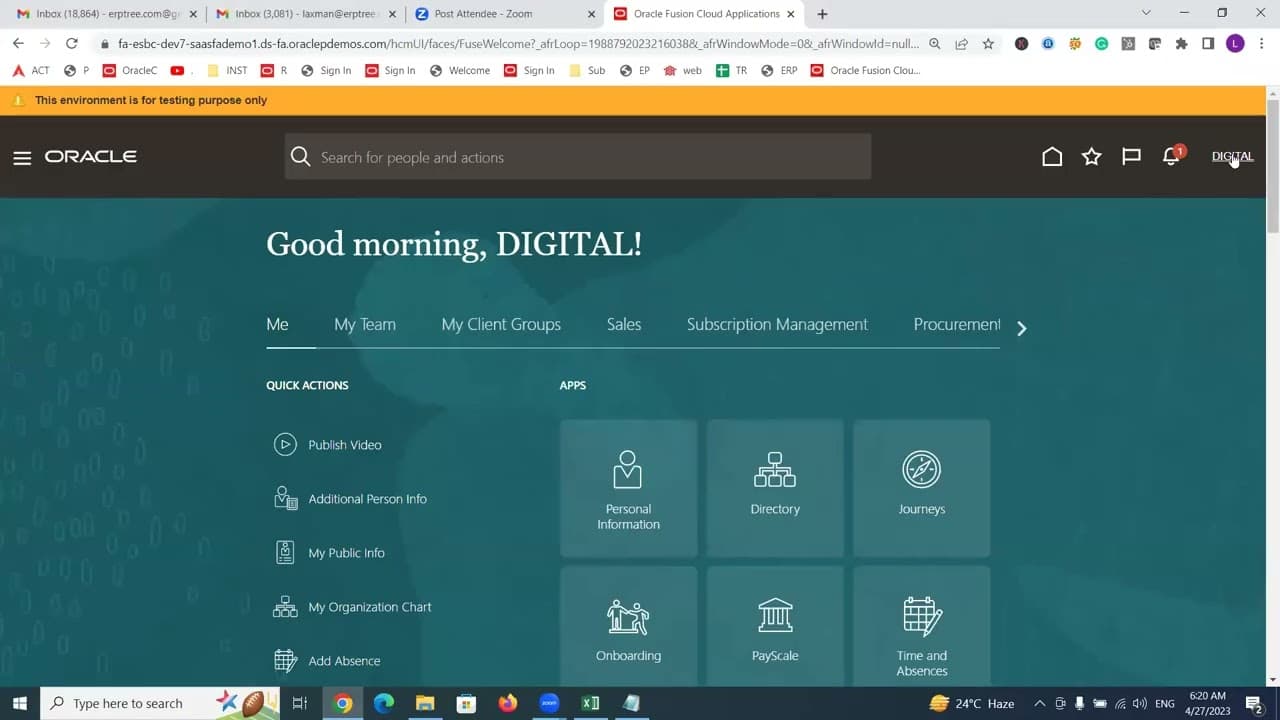Open Add Absence quick action
The width and height of the screenshot is (1280, 720).
pyautogui.click(x=343, y=661)
